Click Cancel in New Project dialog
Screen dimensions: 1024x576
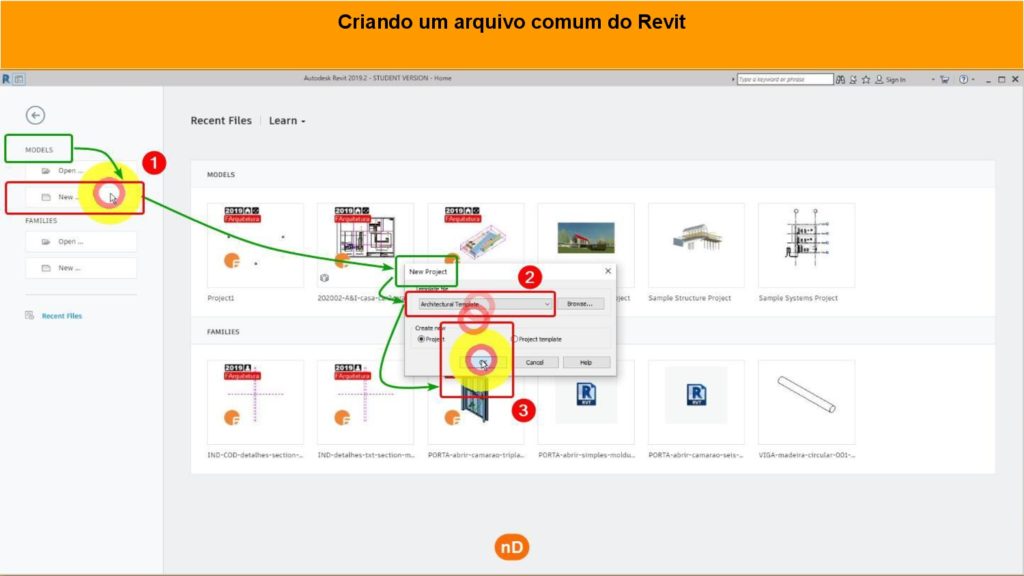pyautogui.click(x=535, y=362)
